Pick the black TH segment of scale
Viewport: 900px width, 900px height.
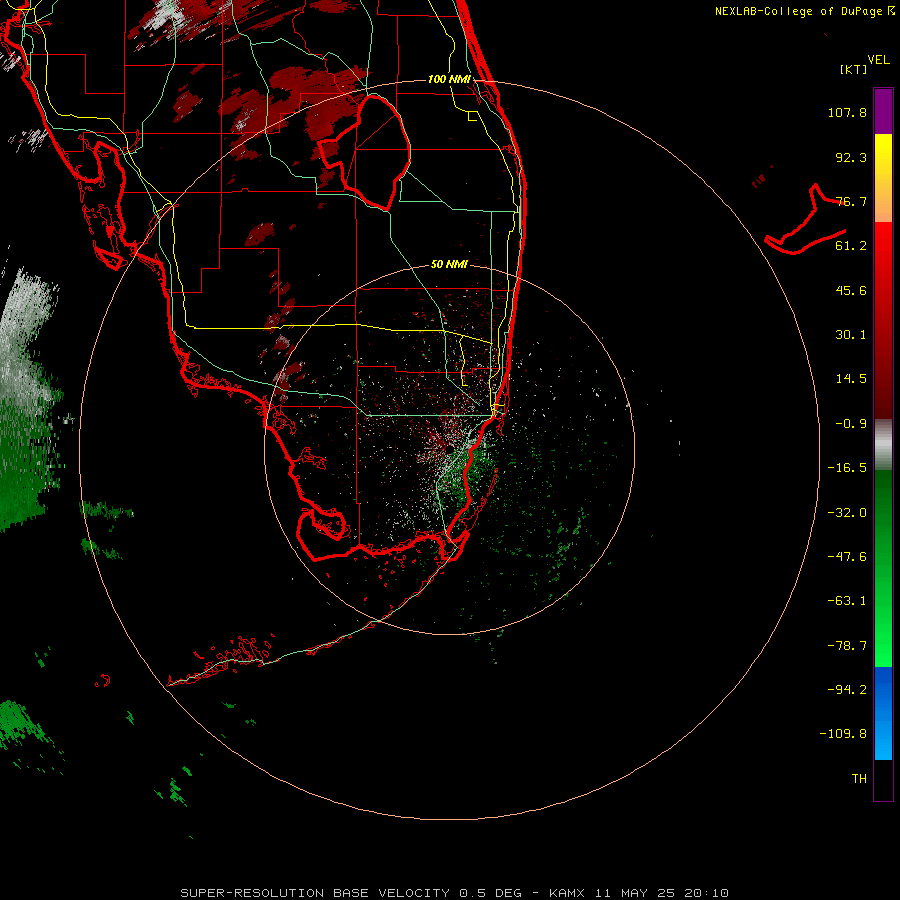click(883, 779)
